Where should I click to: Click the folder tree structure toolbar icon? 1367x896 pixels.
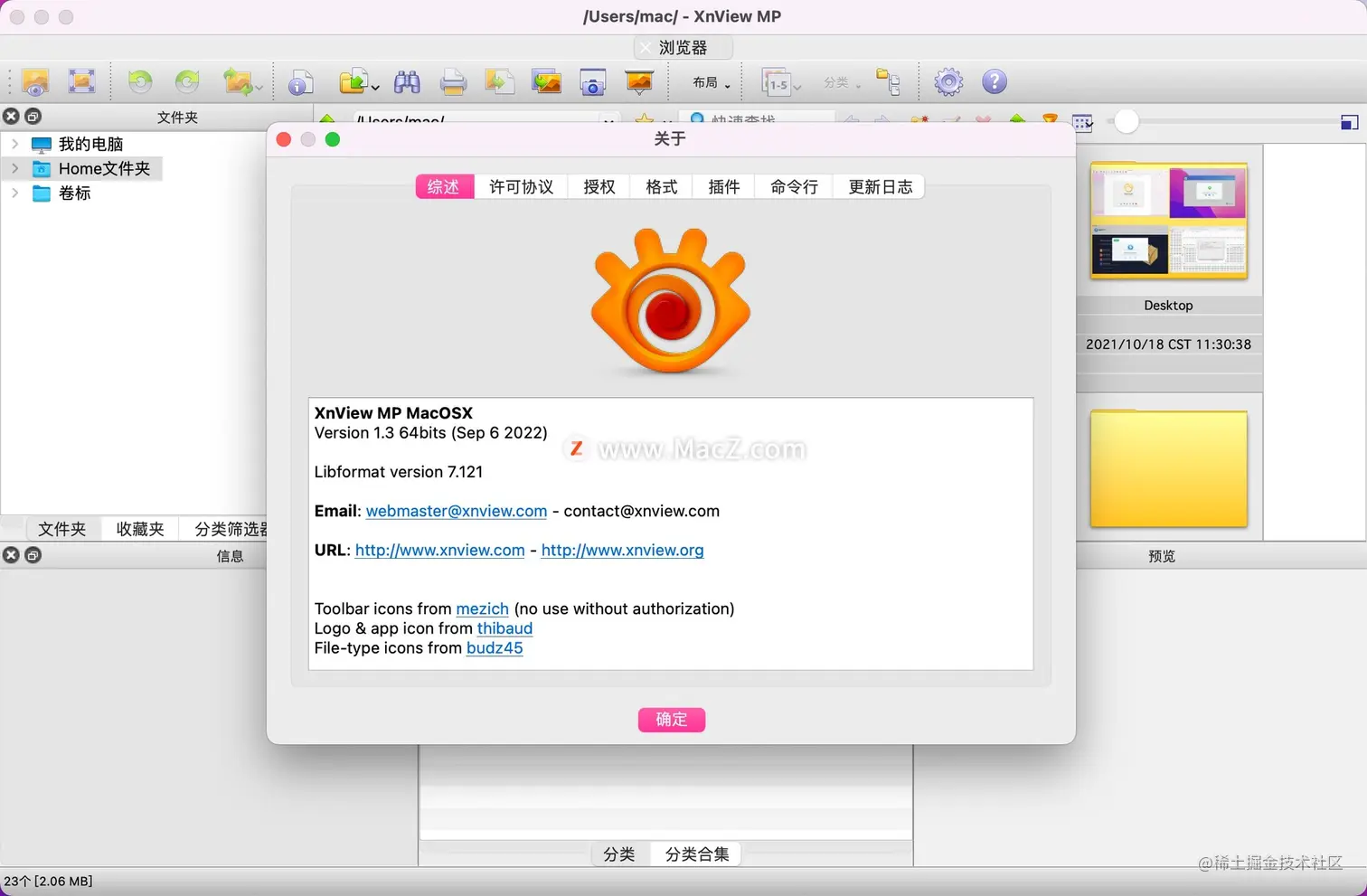point(889,82)
